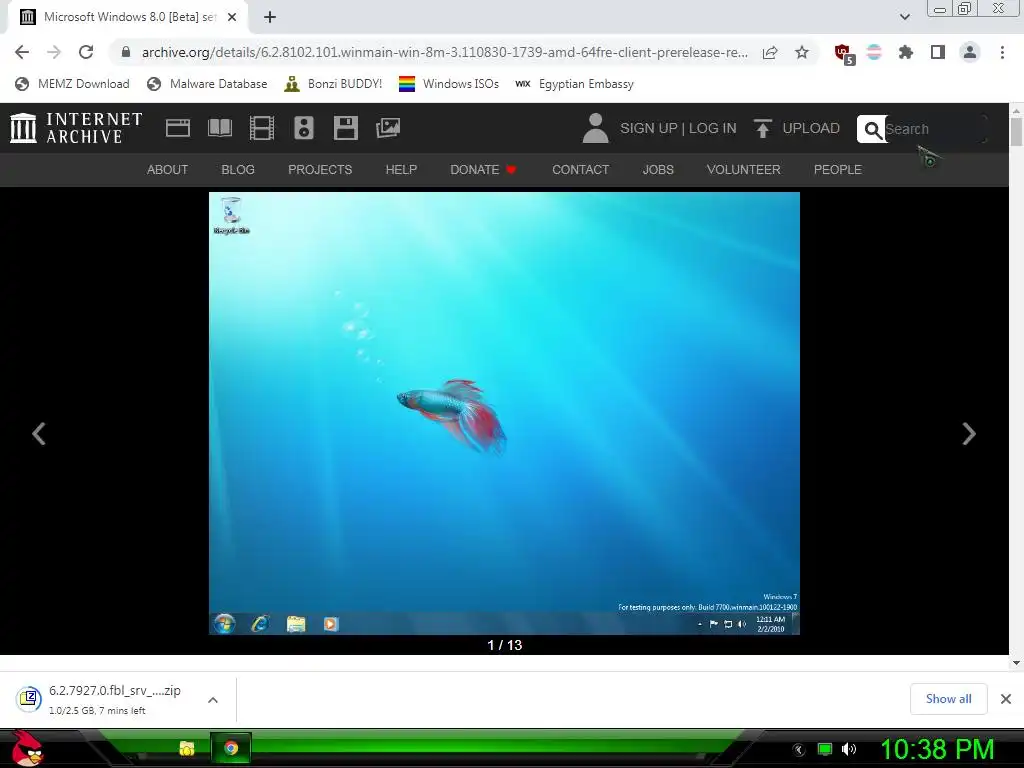Click SIGN UP link
This screenshot has width=1024, height=768.
tap(648, 128)
